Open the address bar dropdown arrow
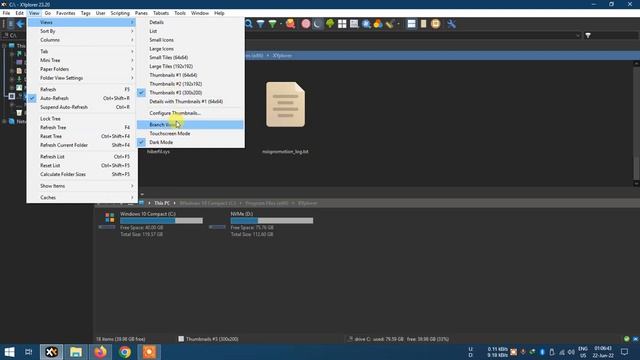Screen dimensions: 640x360 [x=578, y=36]
